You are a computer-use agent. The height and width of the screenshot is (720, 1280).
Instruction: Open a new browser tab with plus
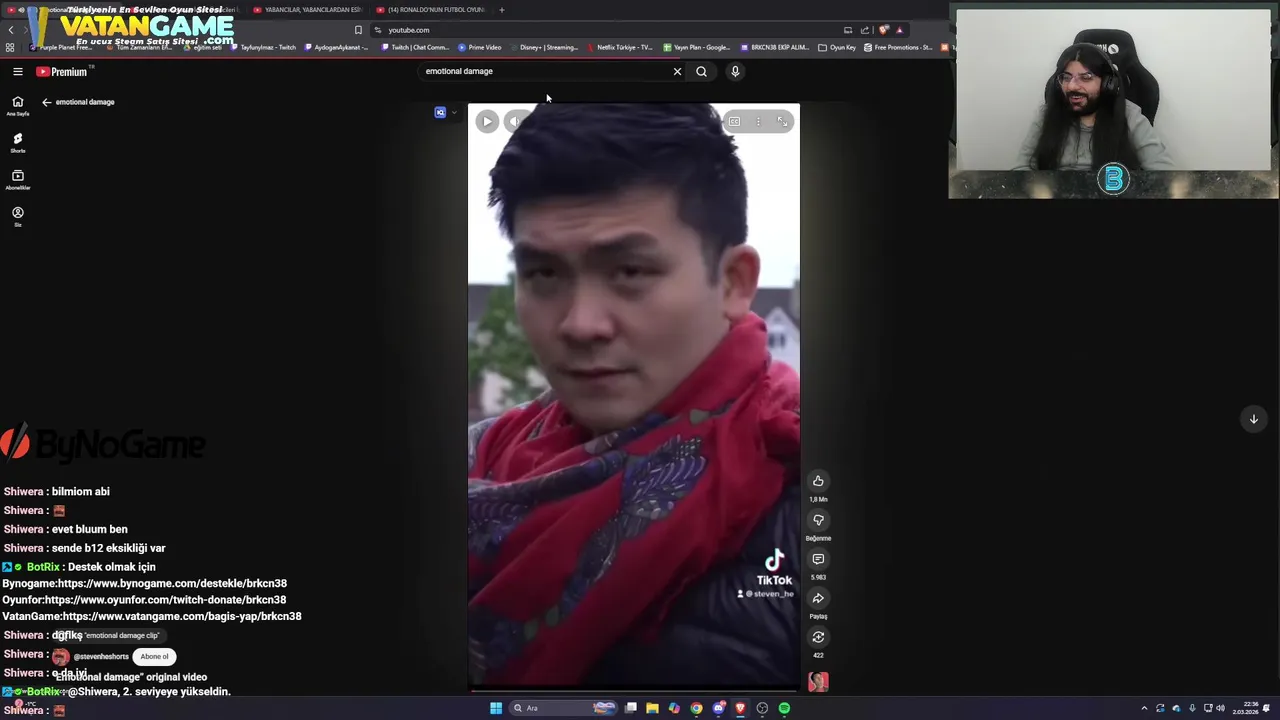point(502,10)
